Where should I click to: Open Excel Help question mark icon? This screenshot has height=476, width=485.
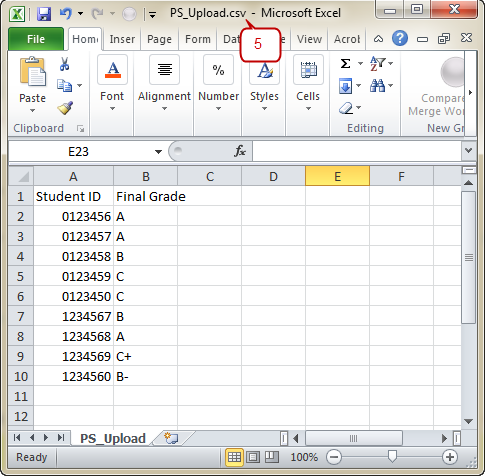pyautogui.click(x=400, y=39)
